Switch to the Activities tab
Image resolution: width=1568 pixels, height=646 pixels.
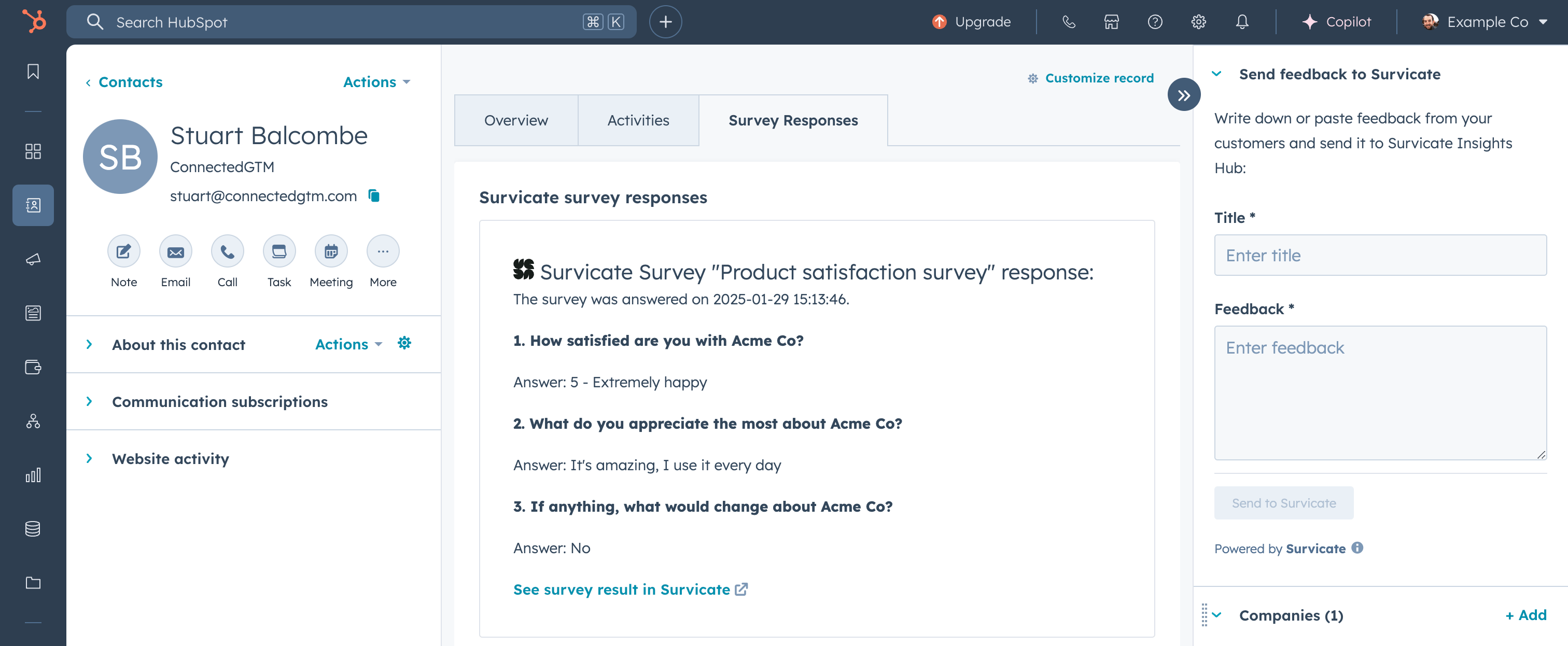[638, 121]
